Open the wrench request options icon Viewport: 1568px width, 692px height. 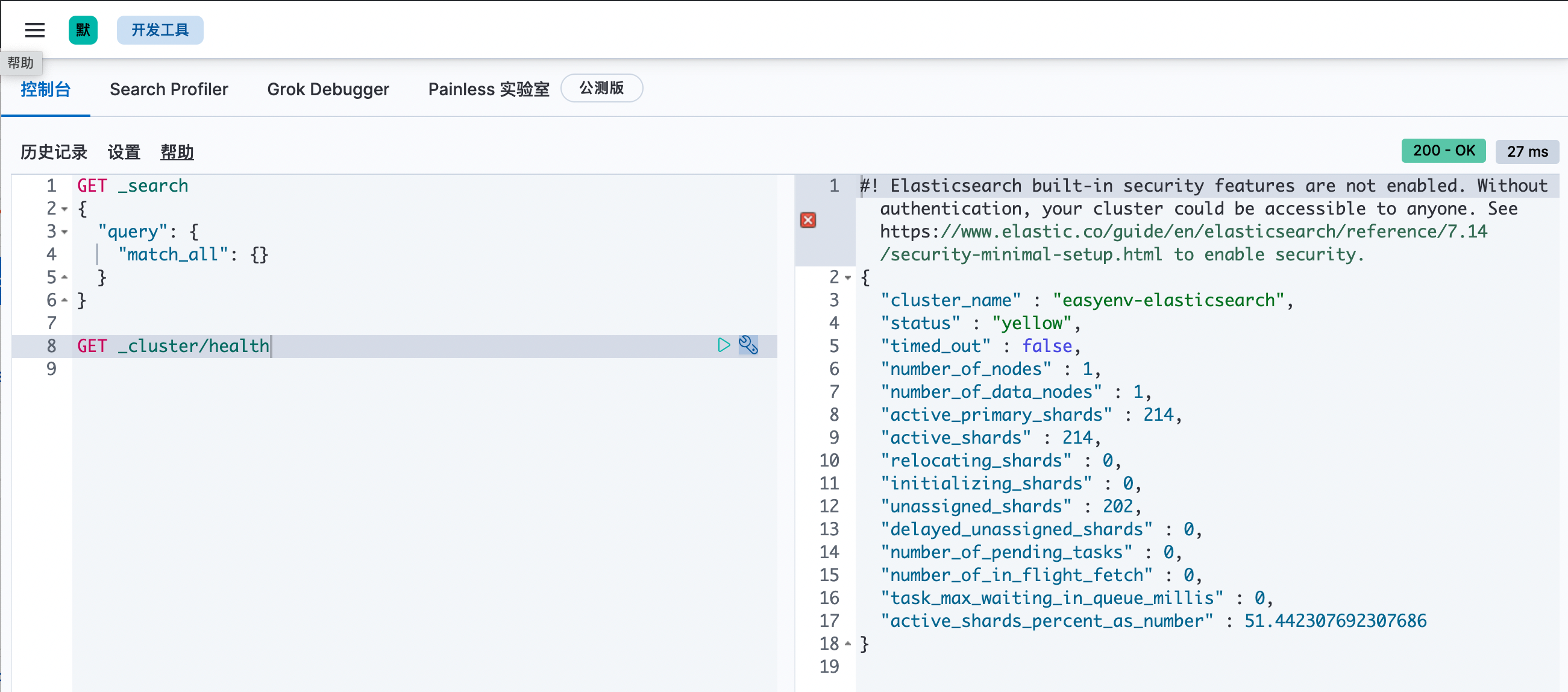coord(748,345)
